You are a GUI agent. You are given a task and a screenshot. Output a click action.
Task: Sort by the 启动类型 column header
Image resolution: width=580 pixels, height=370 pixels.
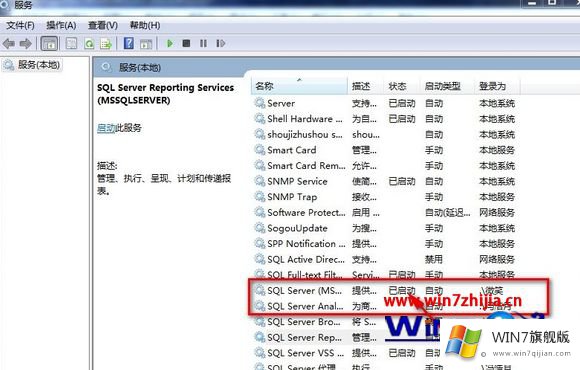[447, 86]
